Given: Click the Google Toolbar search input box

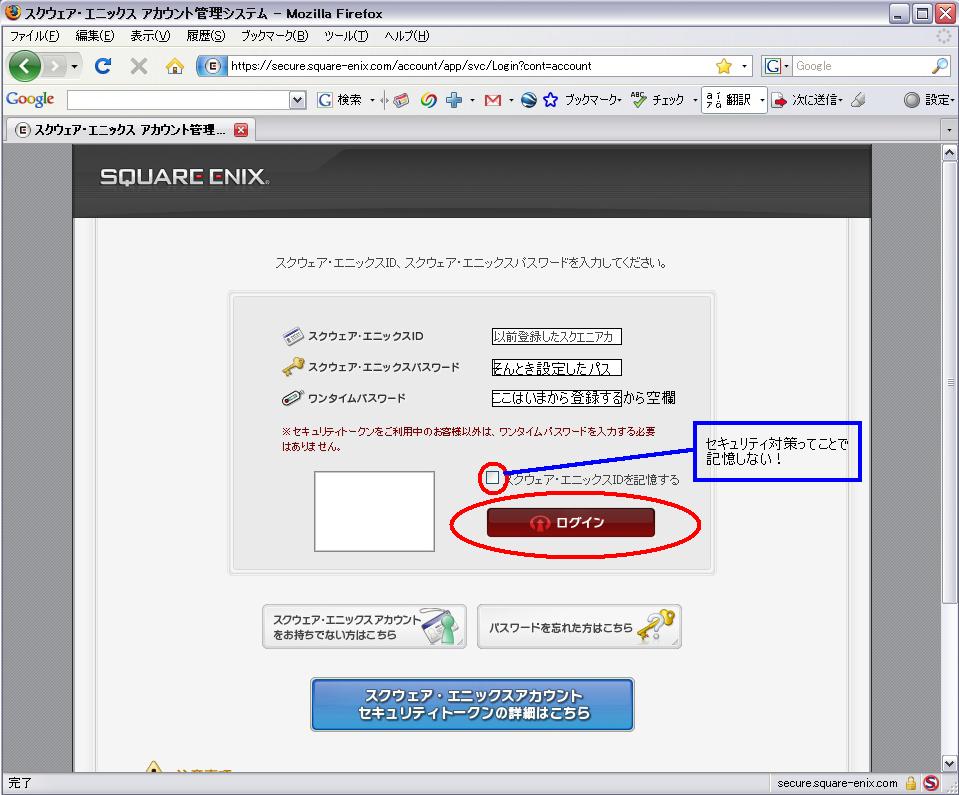Looking at the screenshot, I should pyautogui.click(x=178, y=100).
